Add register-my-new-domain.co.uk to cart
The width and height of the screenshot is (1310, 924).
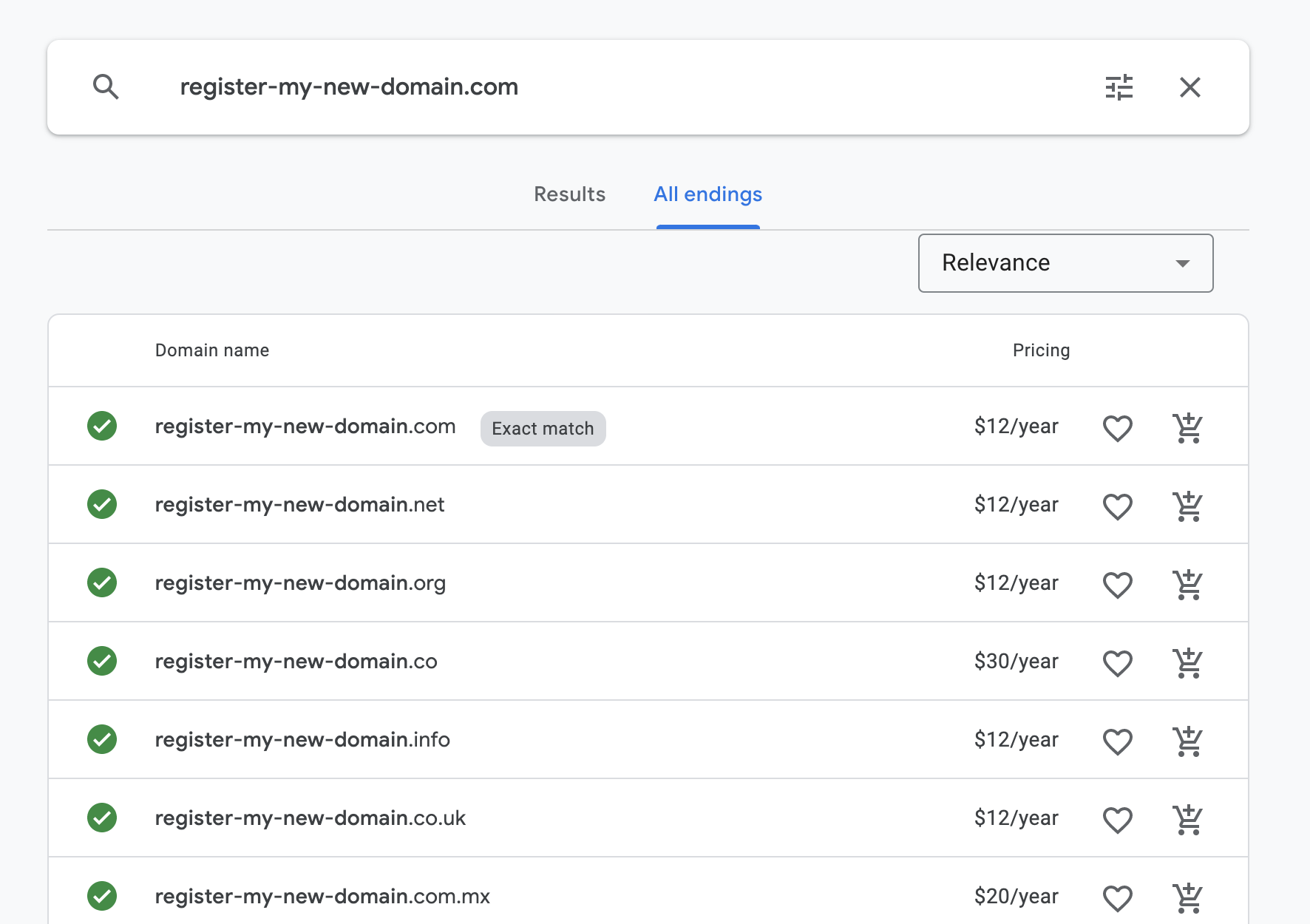click(1188, 819)
